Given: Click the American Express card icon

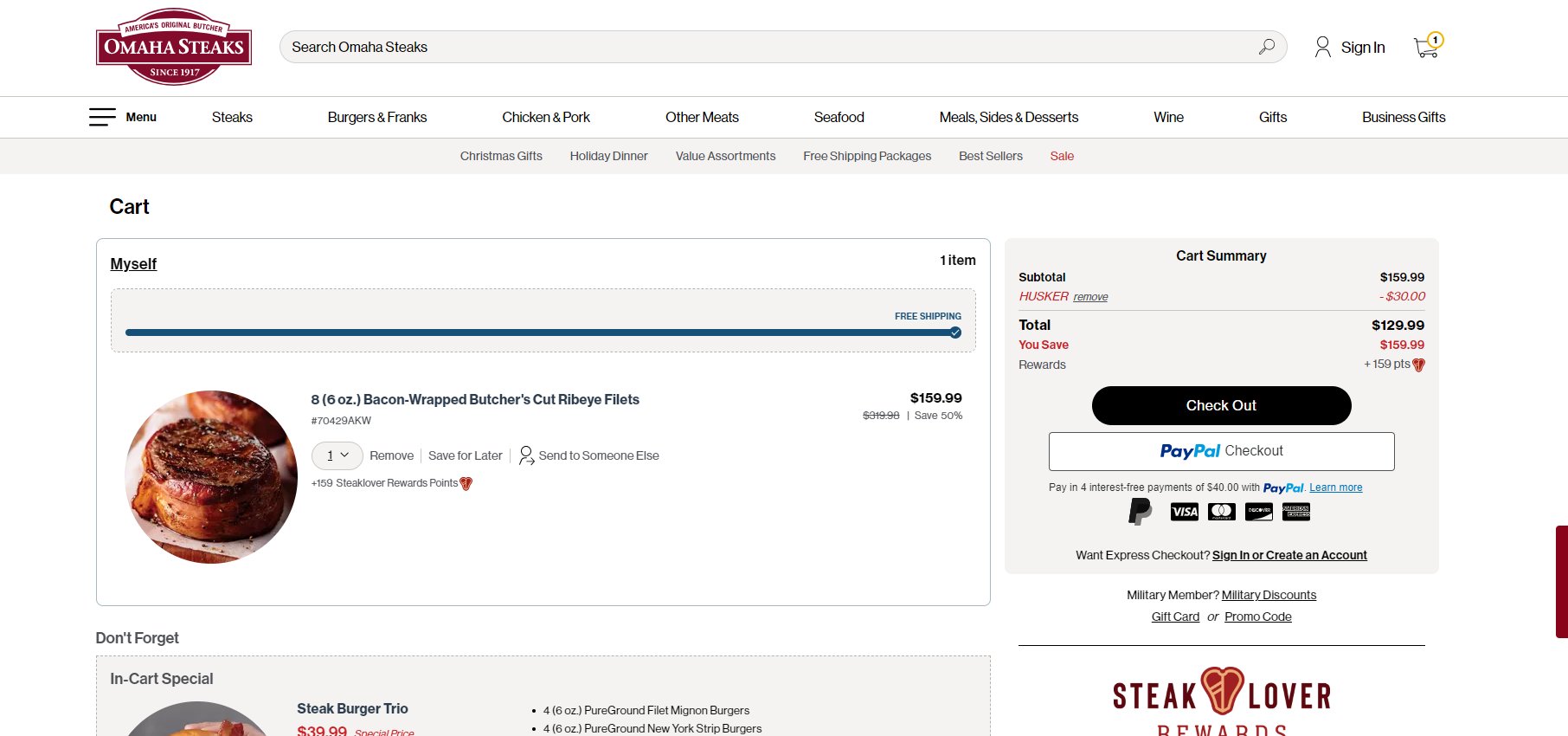Looking at the screenshot, I should point(1296,512).
